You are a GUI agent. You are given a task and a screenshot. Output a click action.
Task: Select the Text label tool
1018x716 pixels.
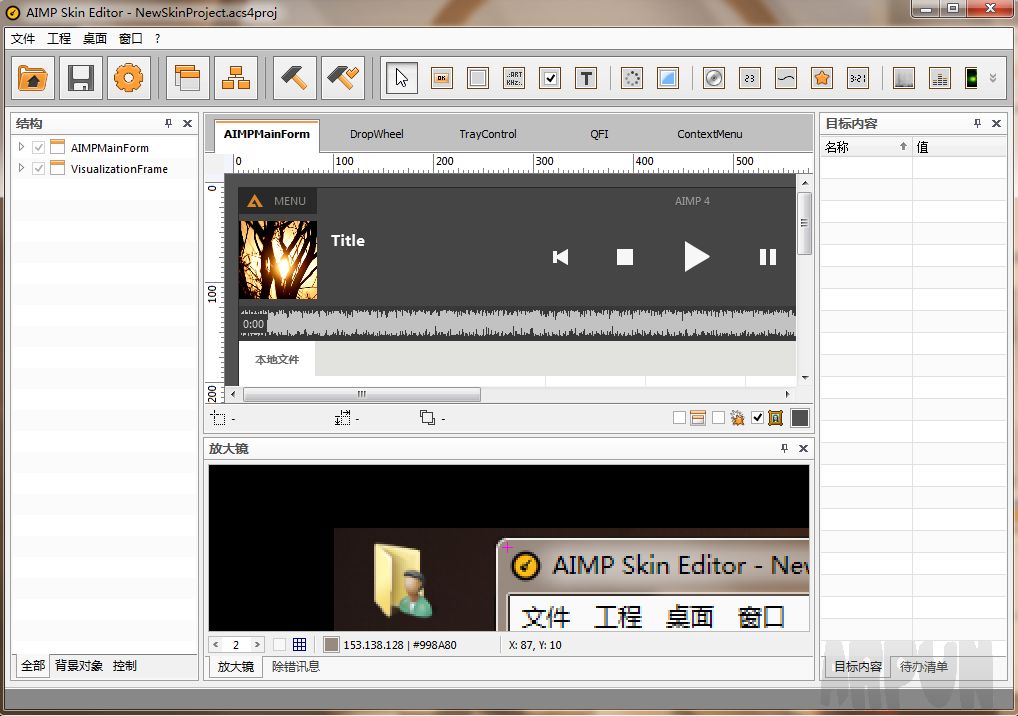click(x=586, y=78)
